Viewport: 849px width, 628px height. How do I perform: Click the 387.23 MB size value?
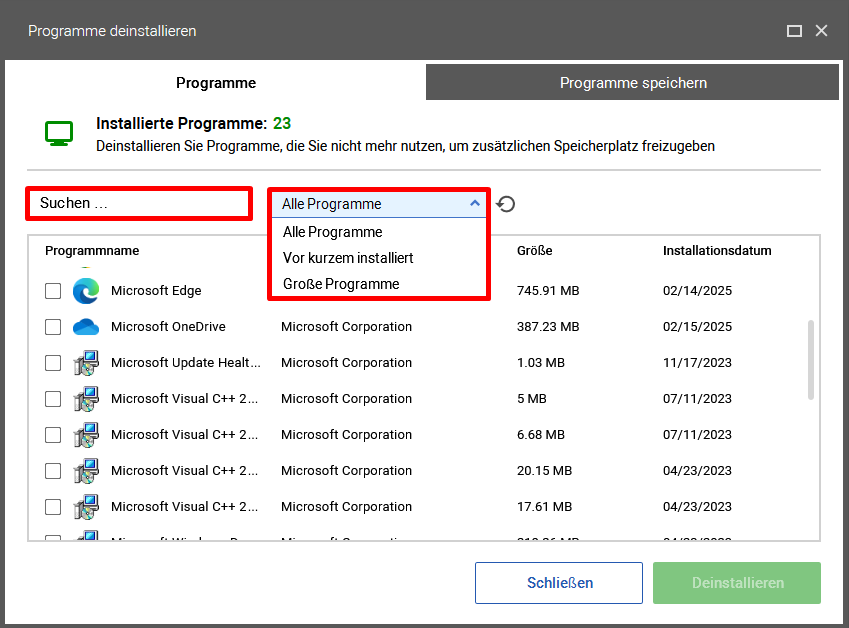(x=548, y=327)
